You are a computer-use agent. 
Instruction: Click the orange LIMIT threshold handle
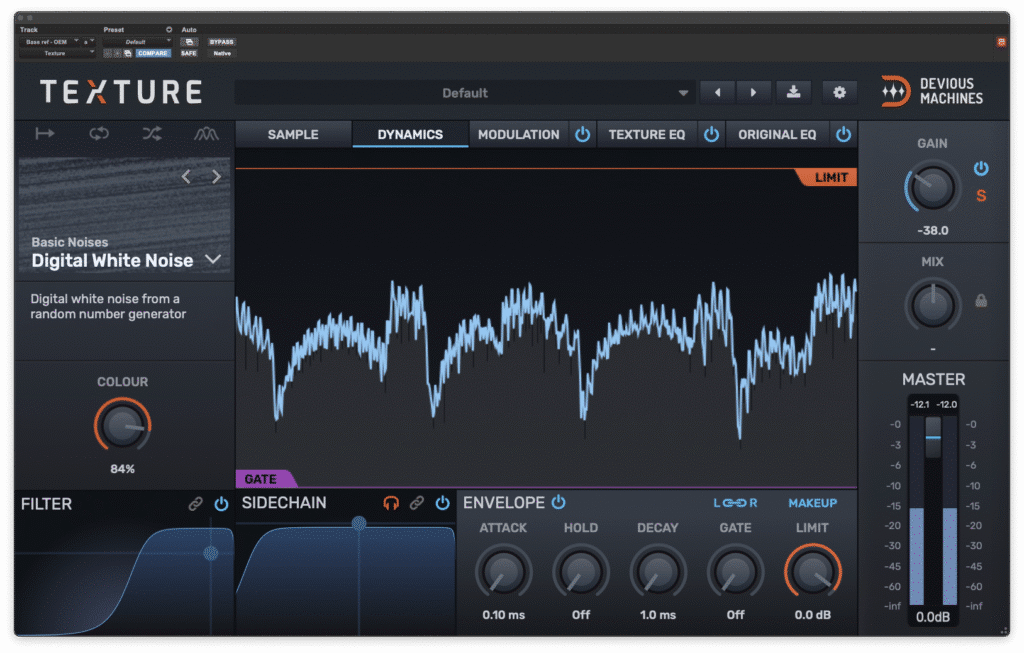coord(826,177)
